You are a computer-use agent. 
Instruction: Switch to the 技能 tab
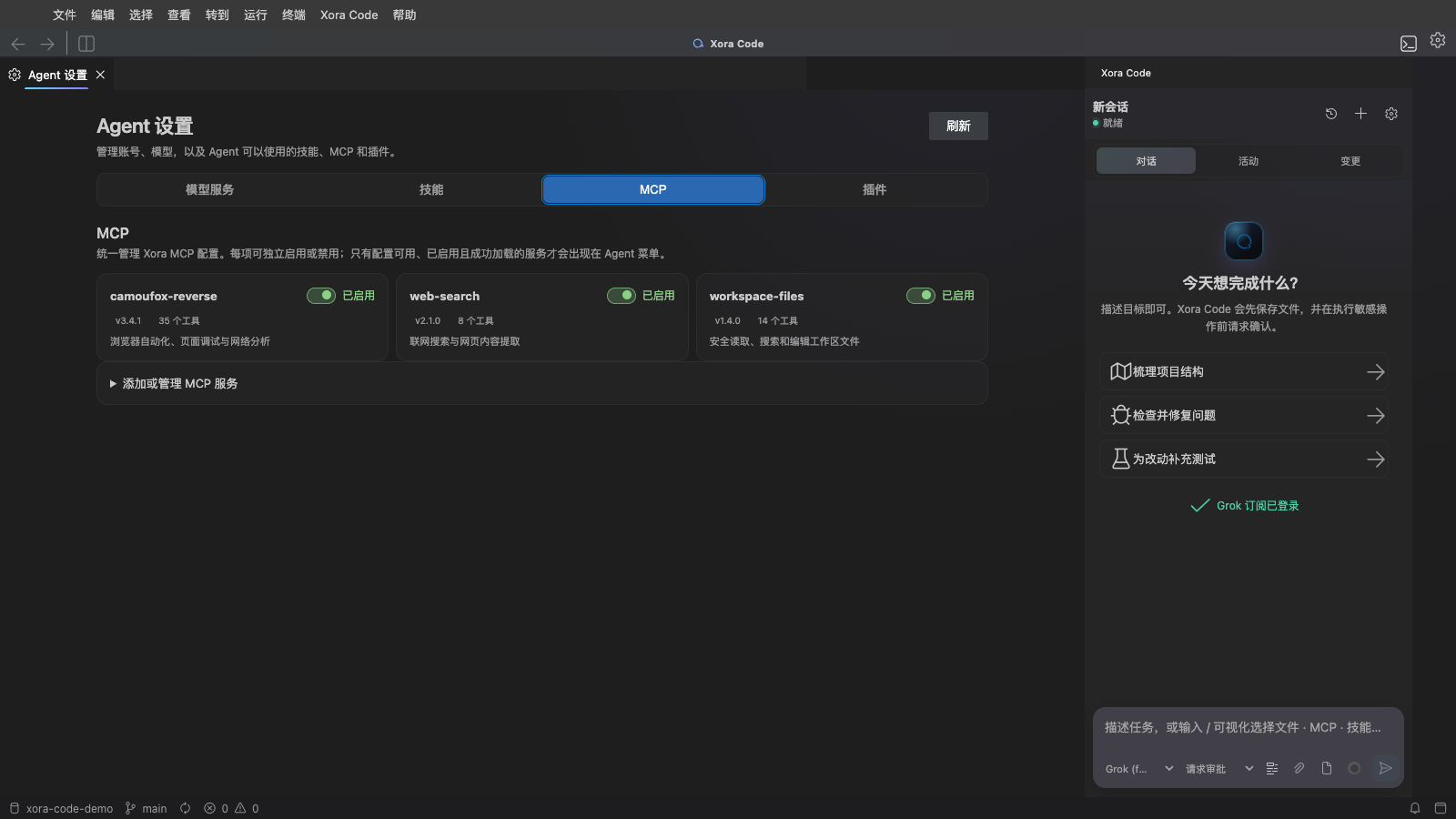coord(431,189)
